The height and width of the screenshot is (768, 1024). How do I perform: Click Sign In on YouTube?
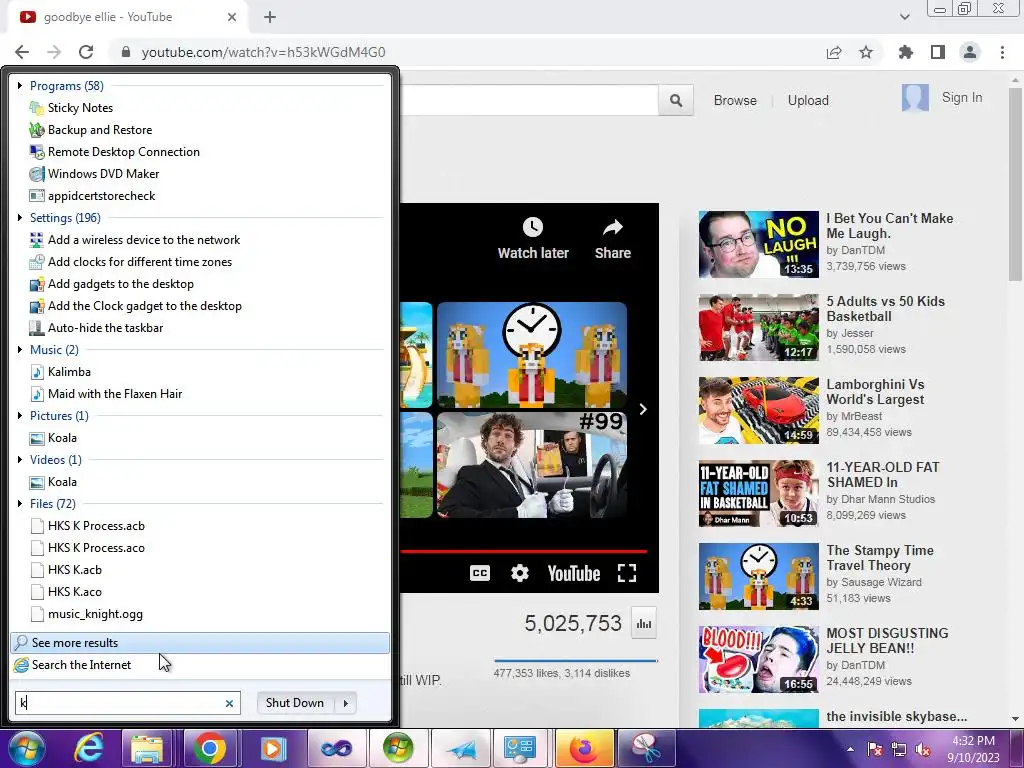[961, 97]
